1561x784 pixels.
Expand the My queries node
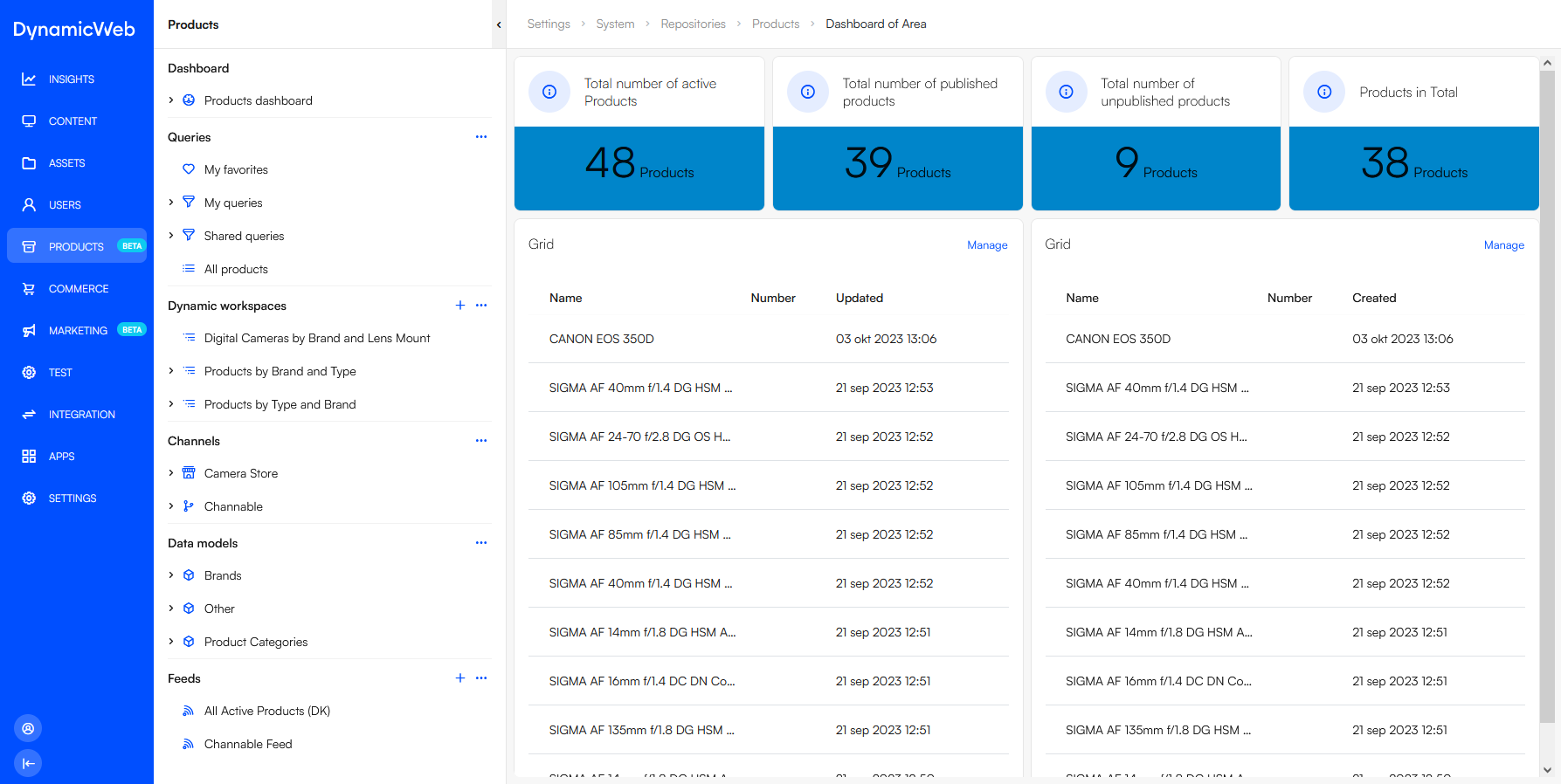[x=171, y=203]
